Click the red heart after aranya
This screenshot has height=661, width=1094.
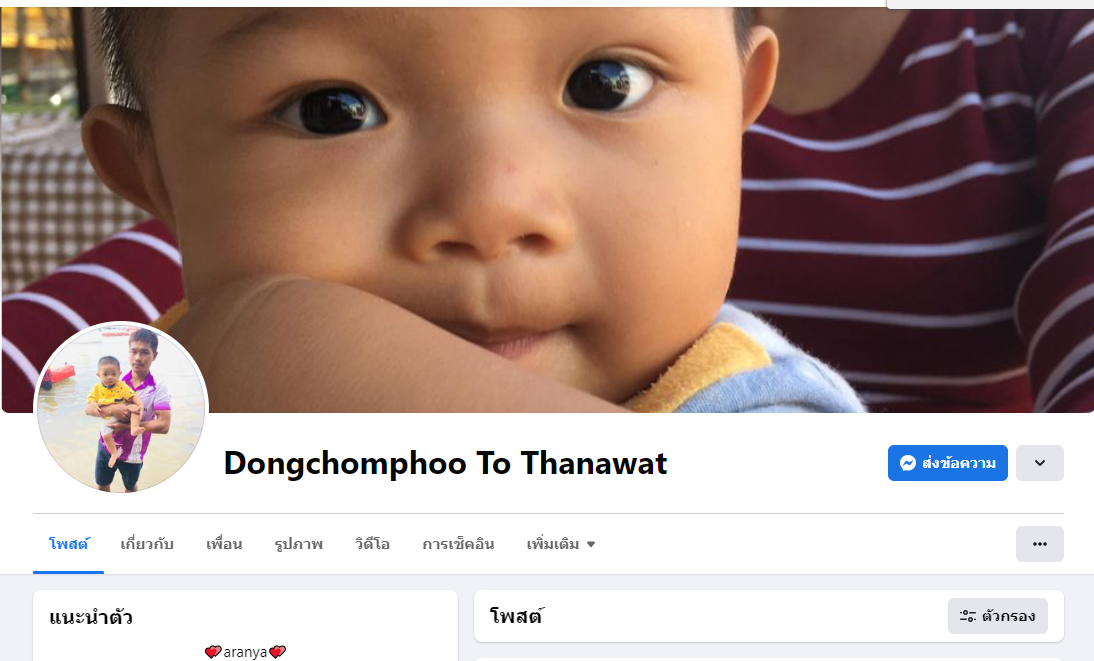[278, 652]
